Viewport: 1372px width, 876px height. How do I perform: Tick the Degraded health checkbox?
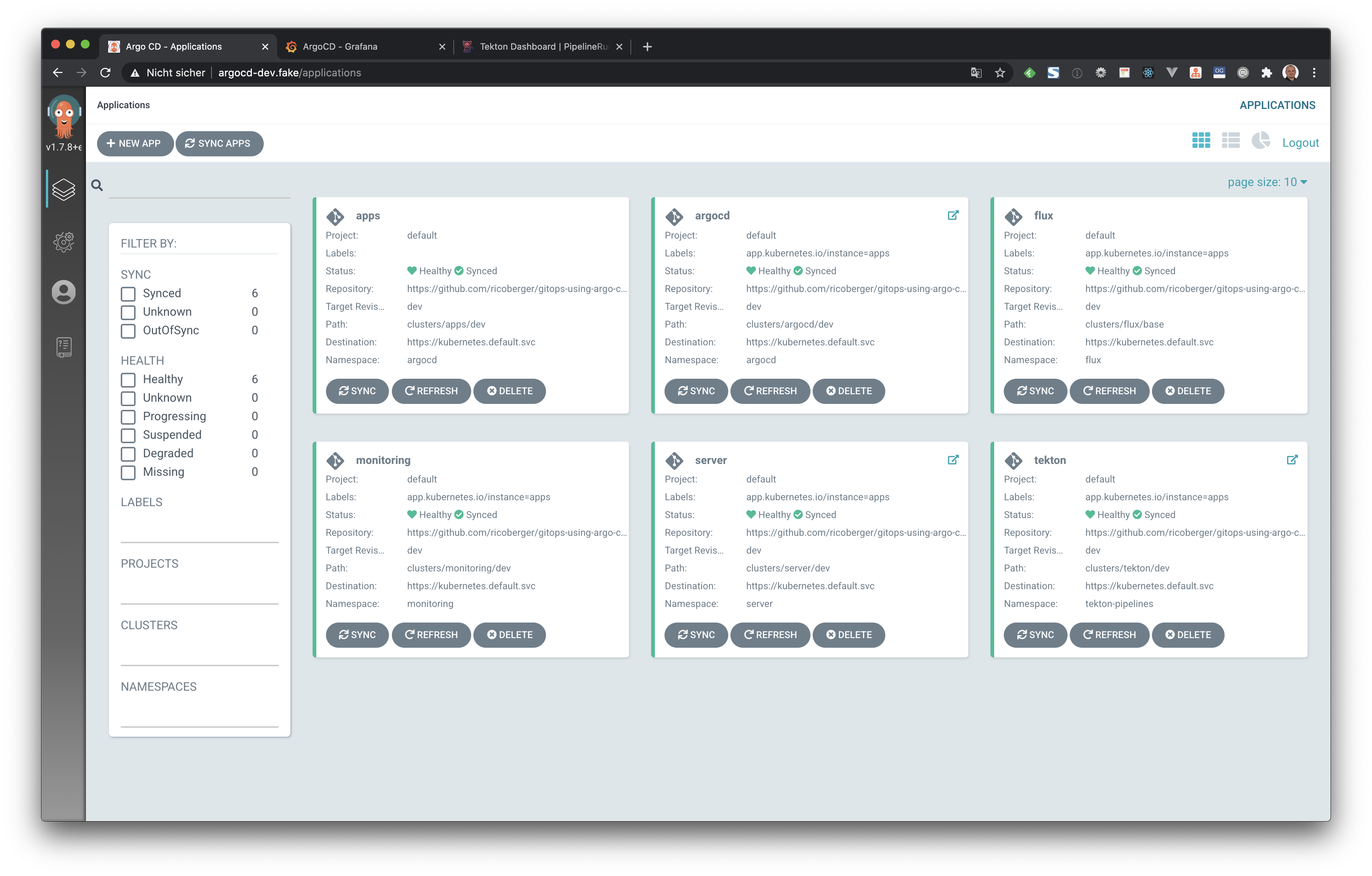(x=128, y=454)
